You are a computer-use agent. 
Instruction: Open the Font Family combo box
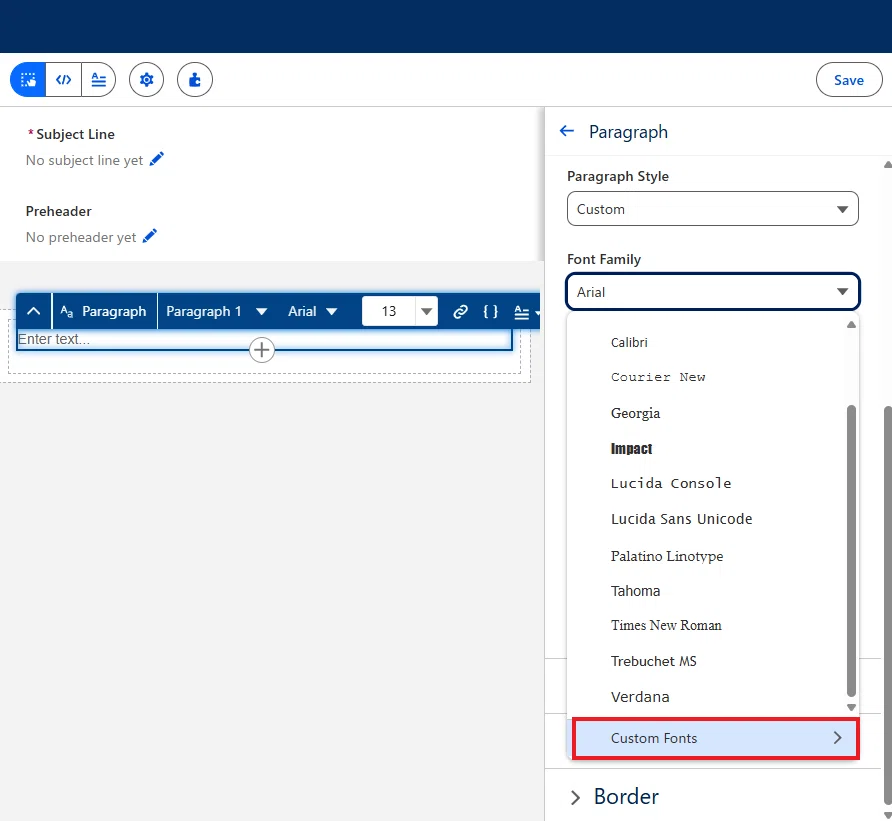712,292
